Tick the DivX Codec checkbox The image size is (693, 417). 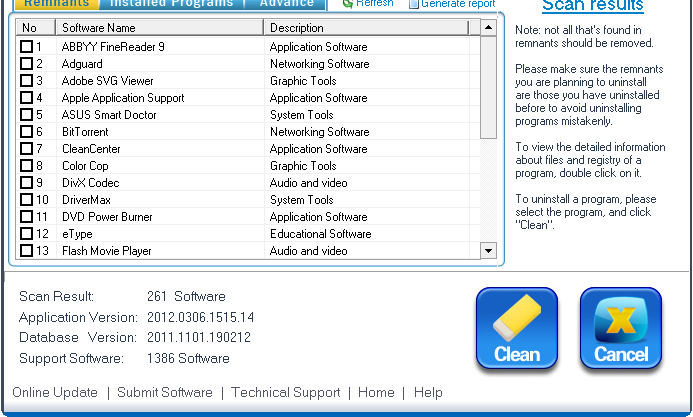(27, 182)
